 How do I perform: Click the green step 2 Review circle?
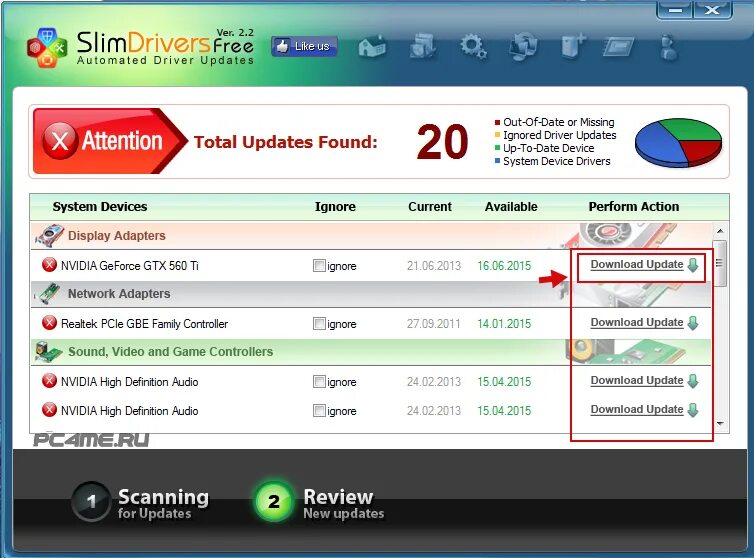274,502
